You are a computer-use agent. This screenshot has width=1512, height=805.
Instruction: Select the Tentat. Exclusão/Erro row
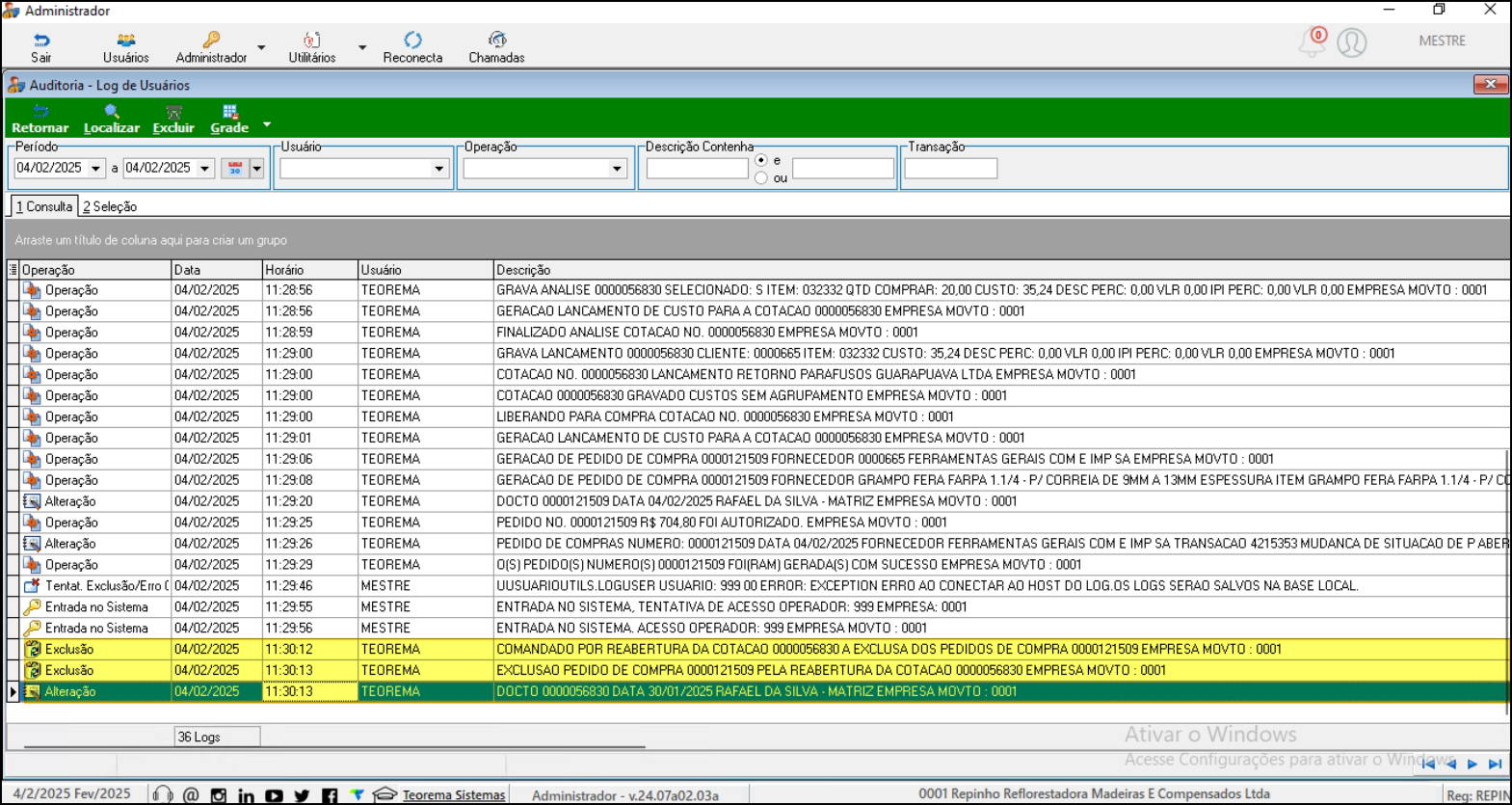(757, 585)
